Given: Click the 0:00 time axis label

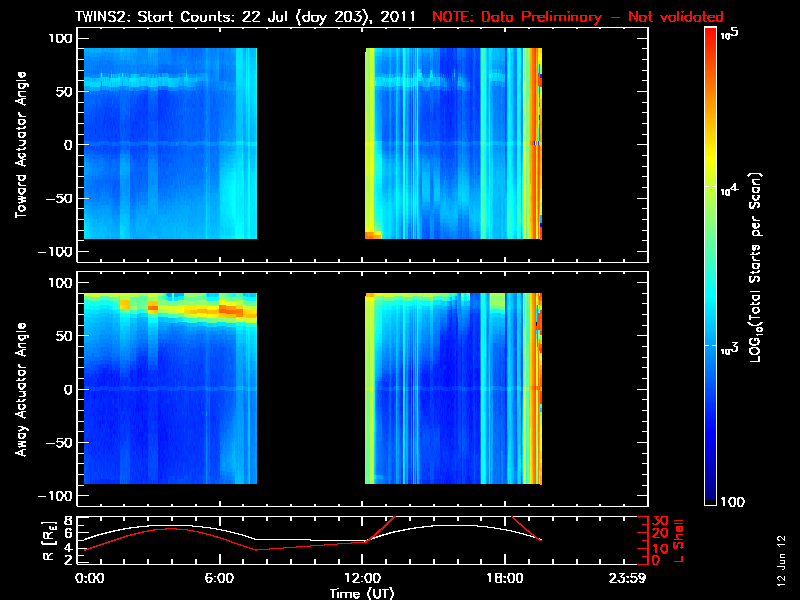Looking at the screenshot, I should point(89,579).
